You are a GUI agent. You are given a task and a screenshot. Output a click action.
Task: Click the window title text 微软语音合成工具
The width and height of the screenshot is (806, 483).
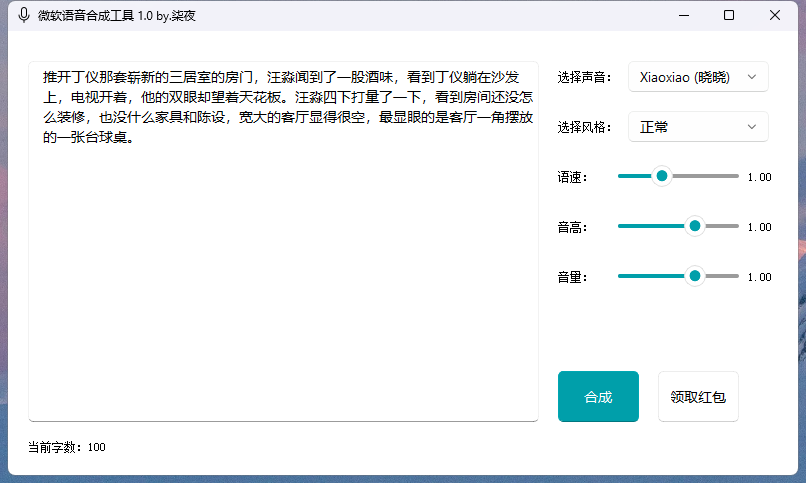tap(104, 15)
